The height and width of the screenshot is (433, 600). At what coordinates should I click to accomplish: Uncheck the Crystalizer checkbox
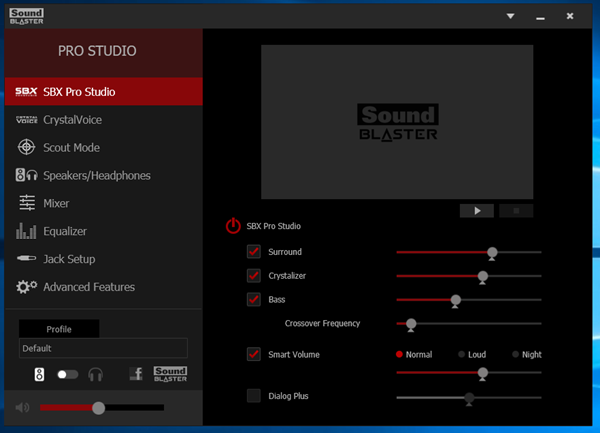tap(254, 275)
